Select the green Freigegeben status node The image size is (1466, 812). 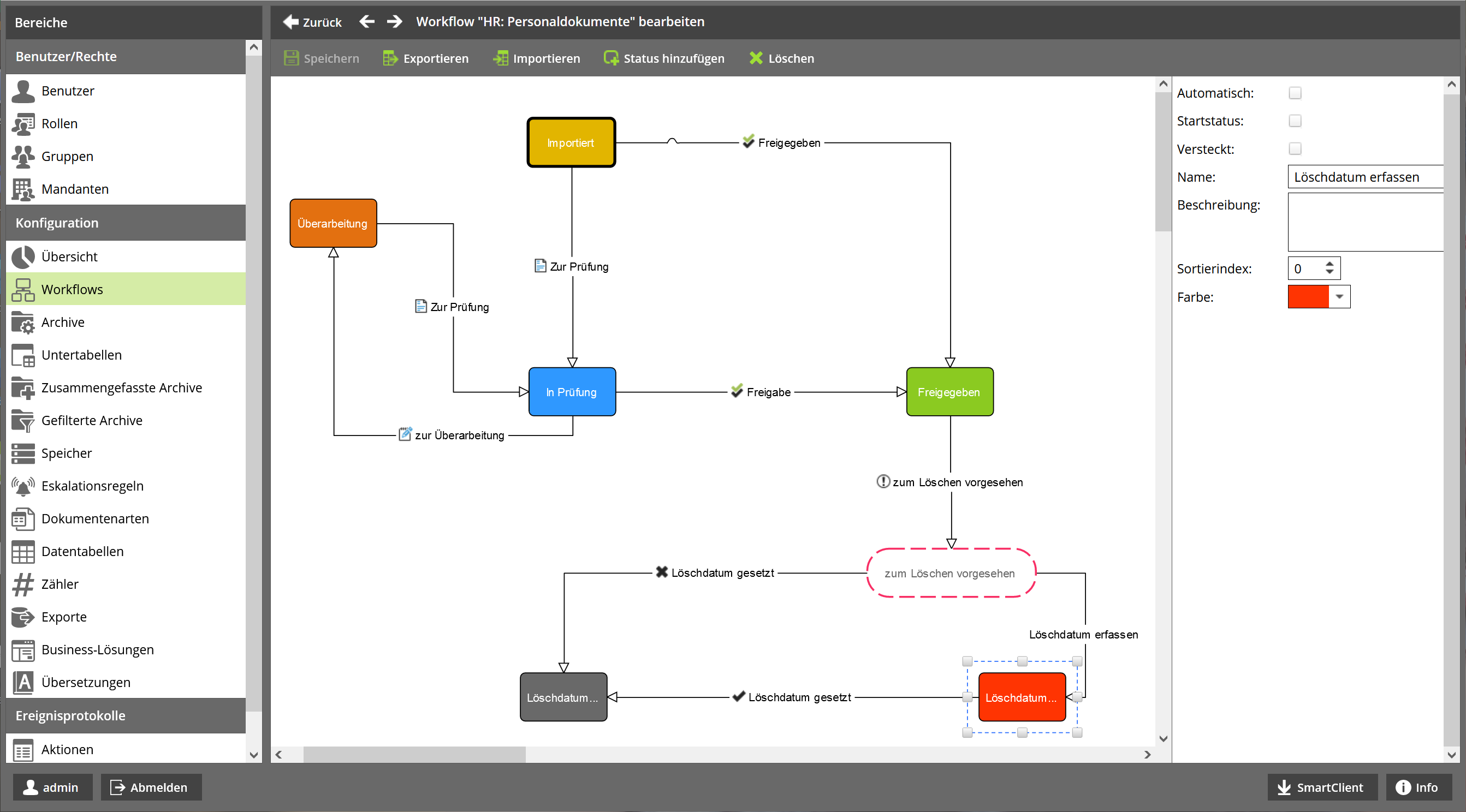[949, 392]
